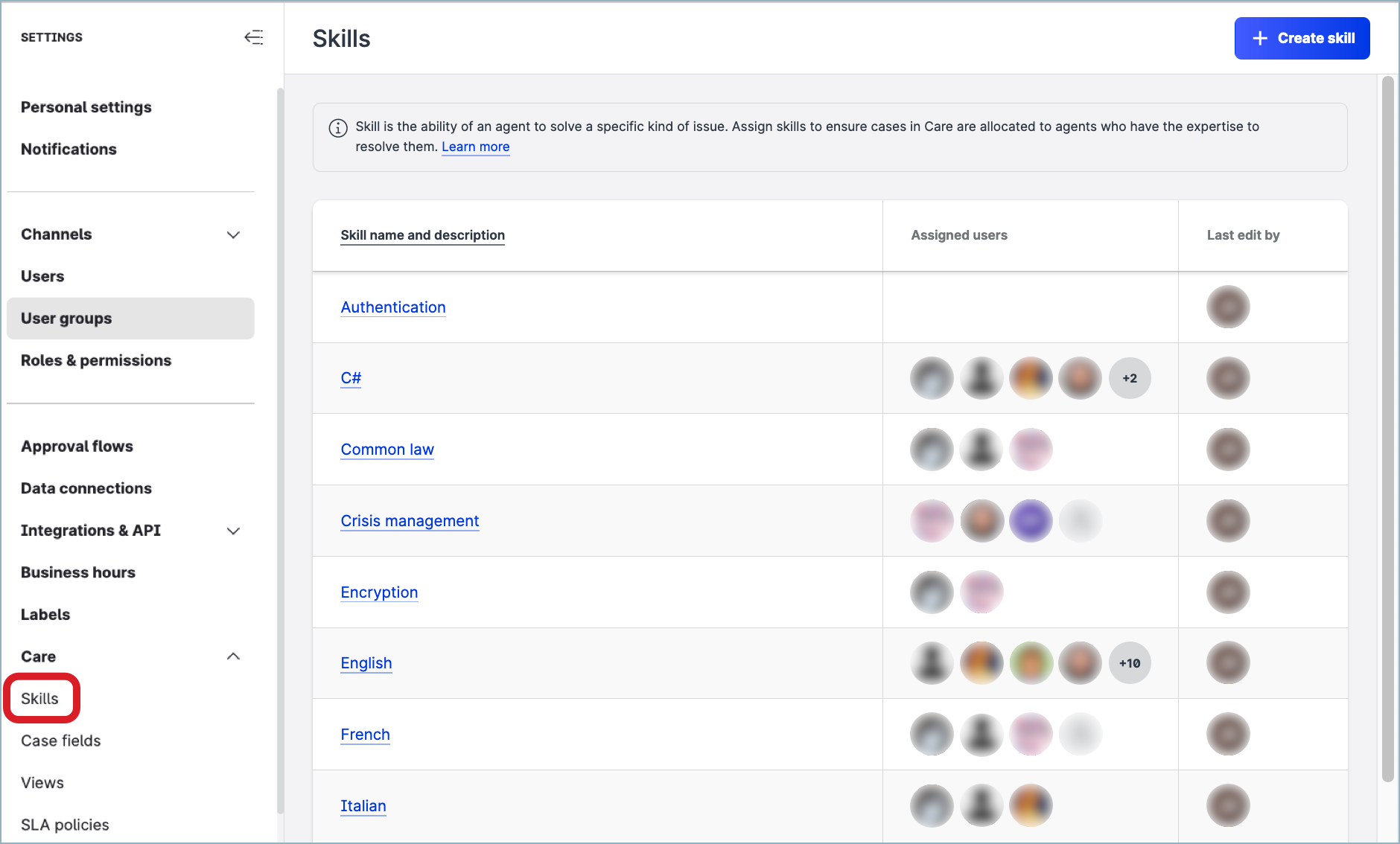Sort by Skill name and description

coord(422,235)
